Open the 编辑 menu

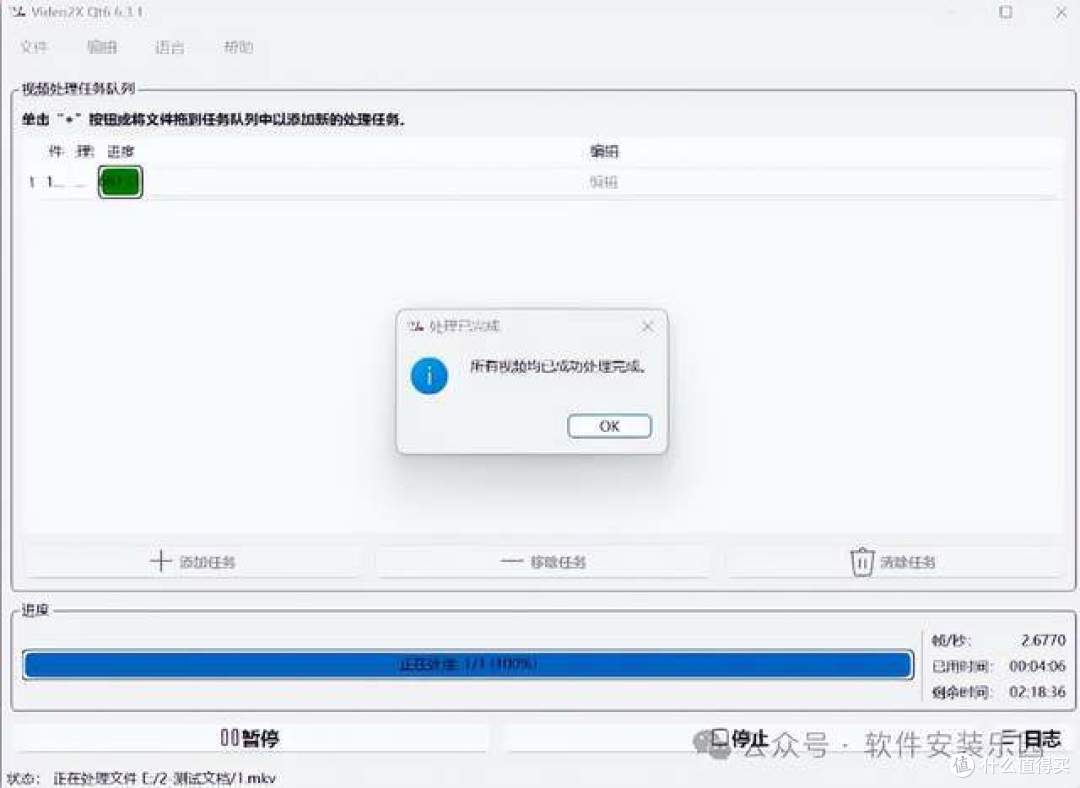click(x=101, y=47)
